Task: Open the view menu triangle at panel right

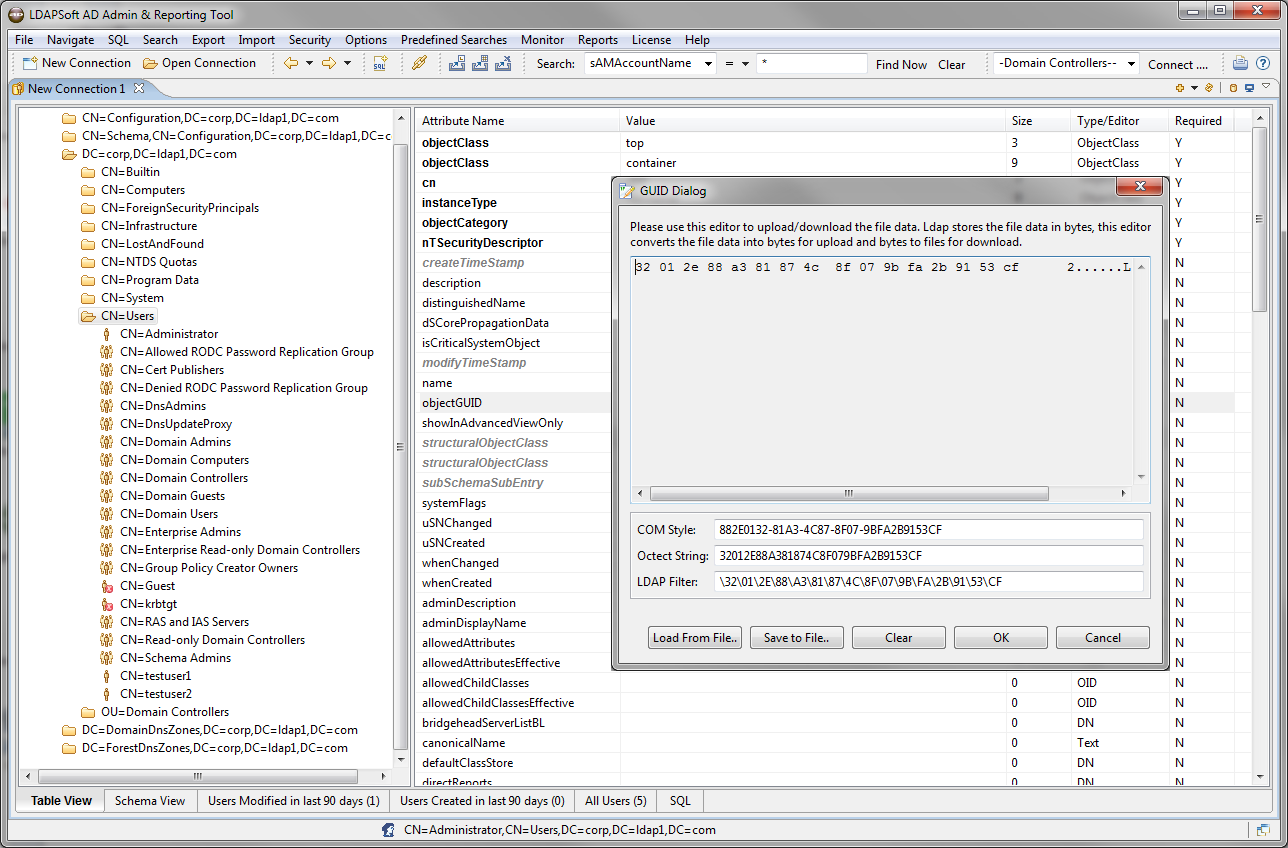Action: coord(1266,87)
